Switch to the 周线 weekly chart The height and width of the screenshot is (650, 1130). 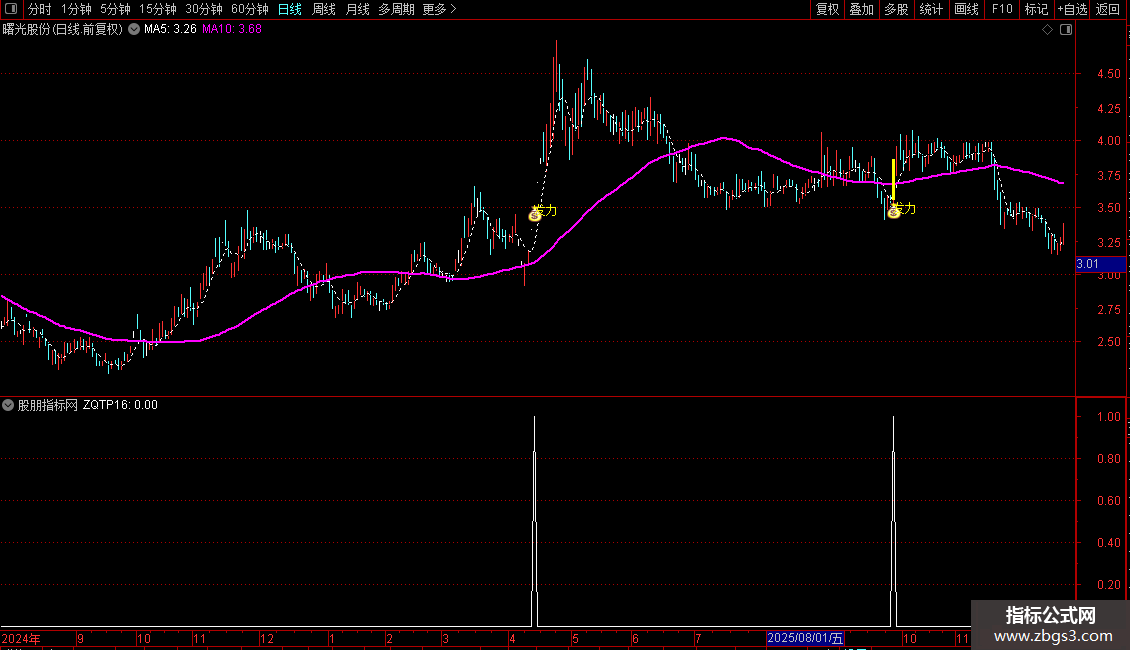[324, 9]
